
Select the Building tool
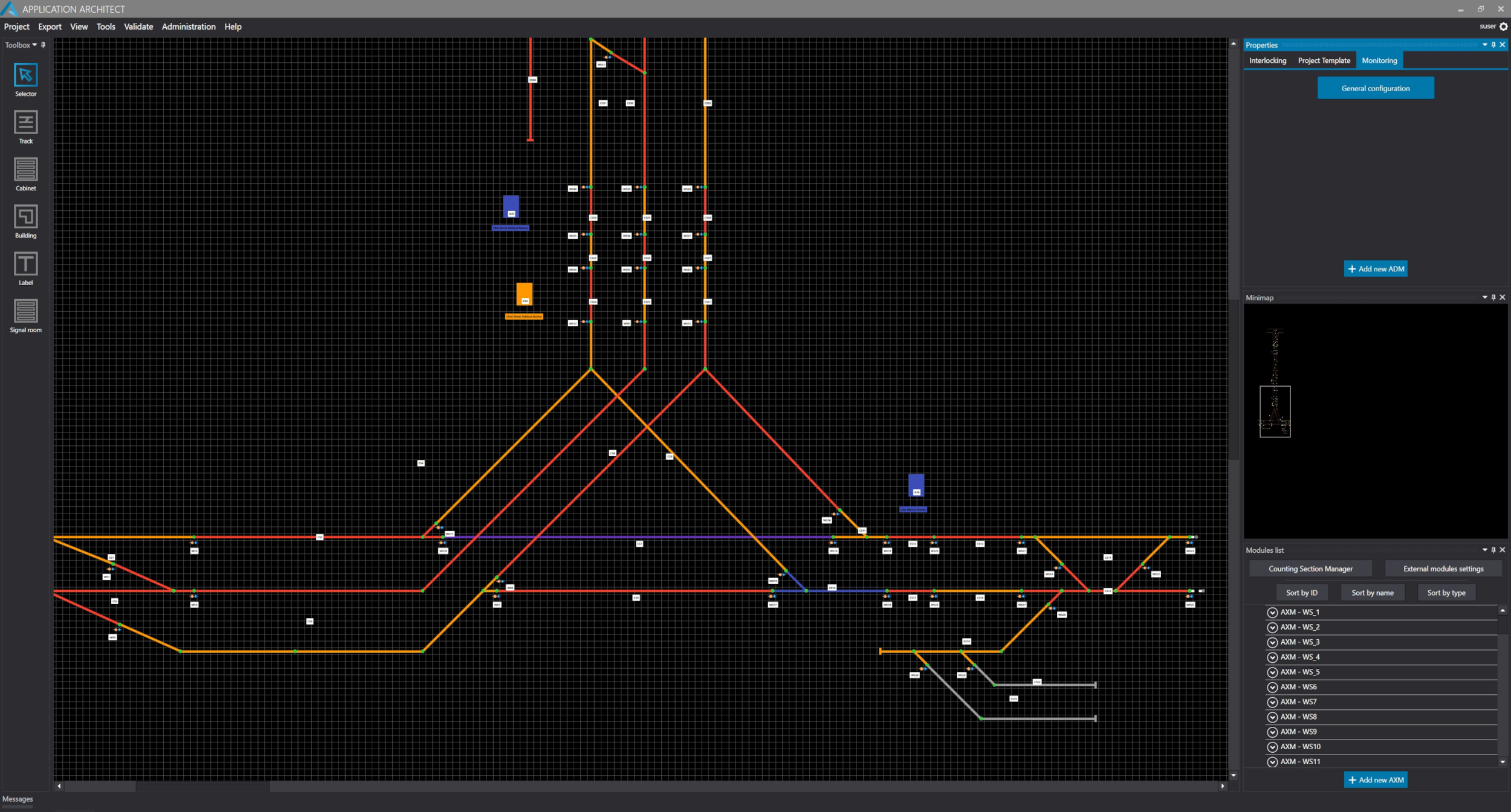point(25,217)
